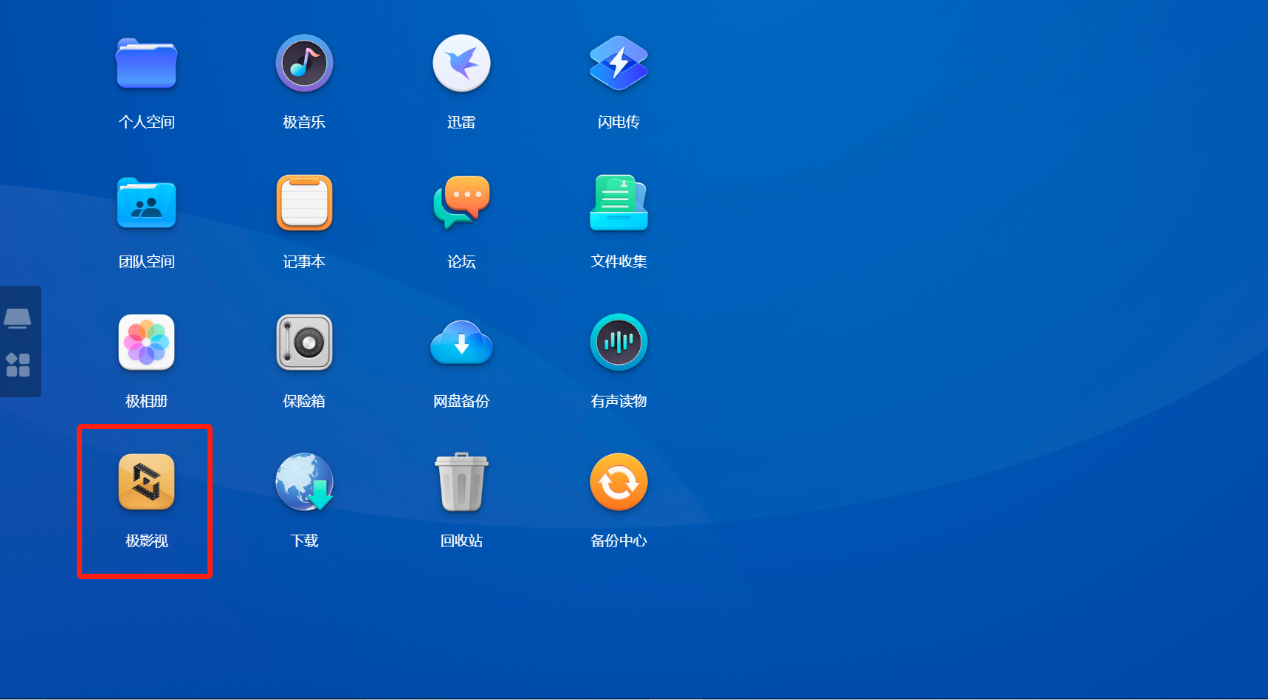1268x700 pixels.
Task: Click the 保险箱 text label
Action: coord(304,401)
